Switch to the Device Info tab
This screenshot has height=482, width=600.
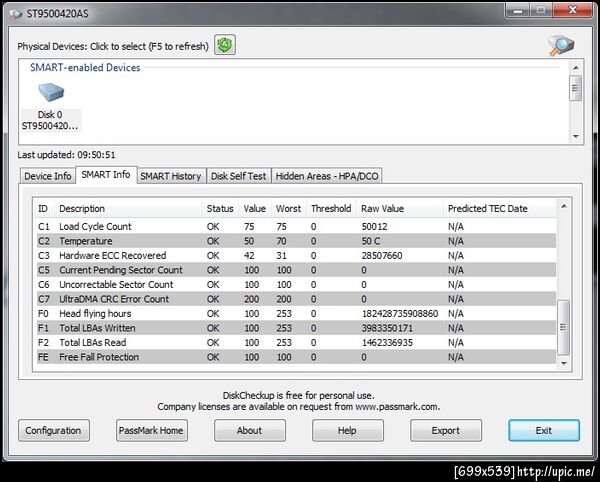pyautogui.click(x=47, y=176)
